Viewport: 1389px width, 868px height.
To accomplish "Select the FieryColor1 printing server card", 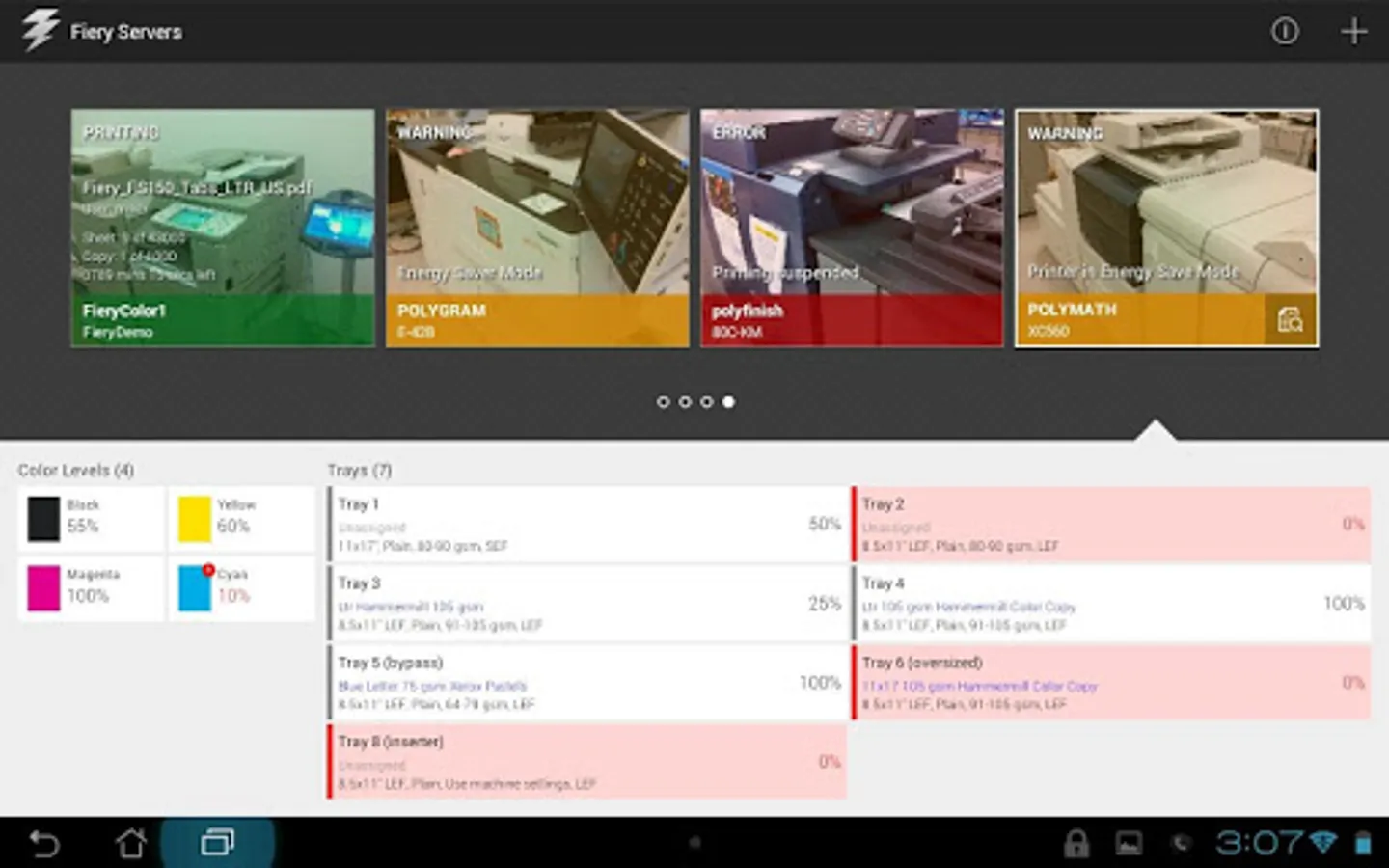I will tap(223, 228).
